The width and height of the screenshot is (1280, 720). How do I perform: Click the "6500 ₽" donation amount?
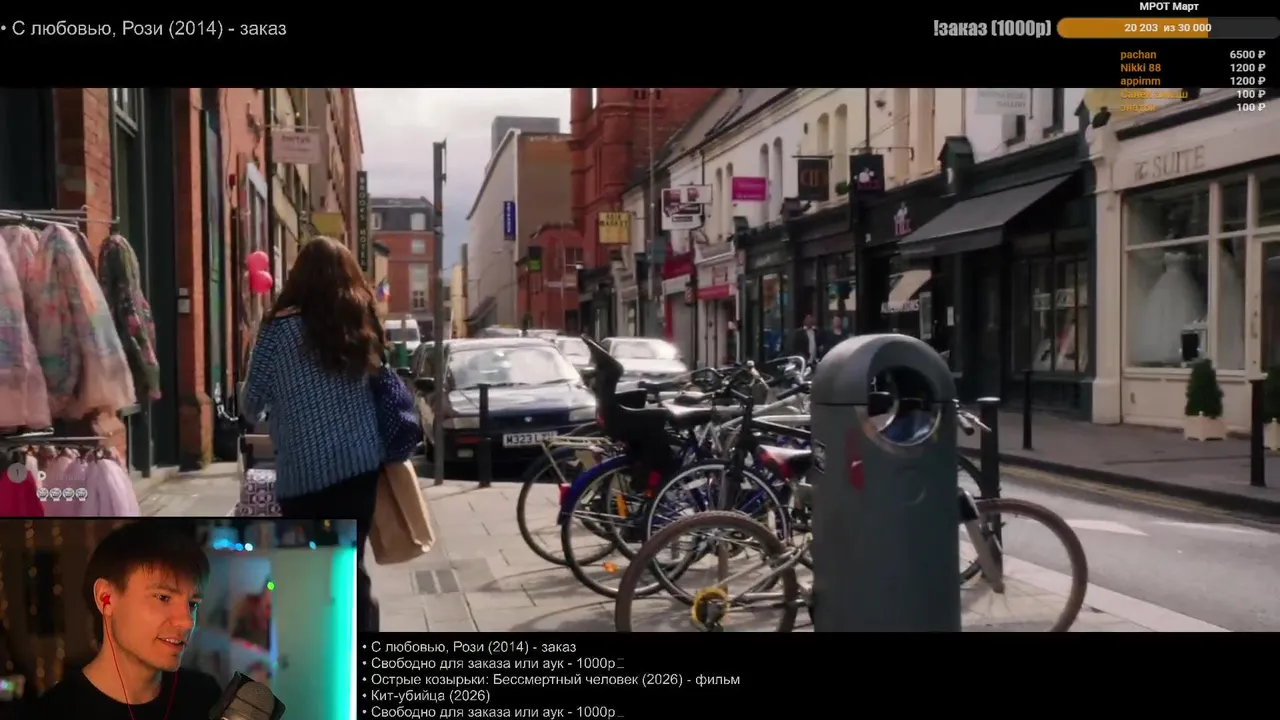click(1247, 55)
